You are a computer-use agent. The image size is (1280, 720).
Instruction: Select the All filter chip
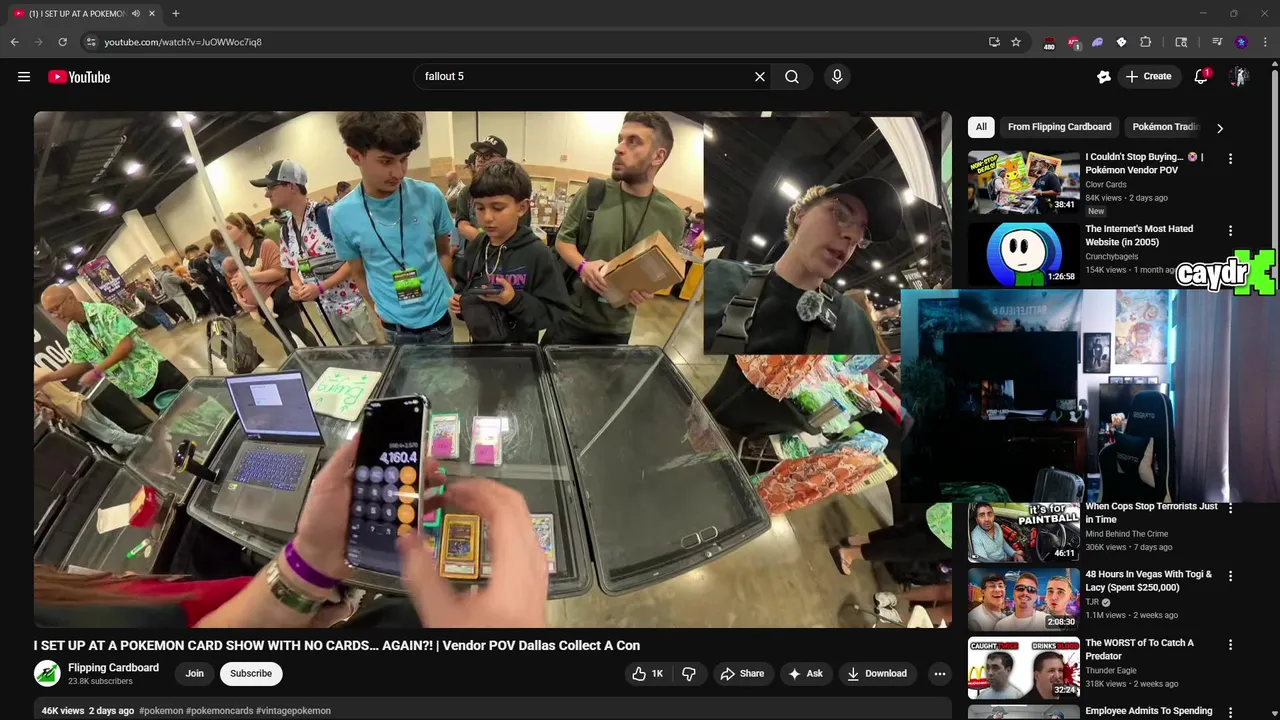pyautogui.click(x=981, y=127)
